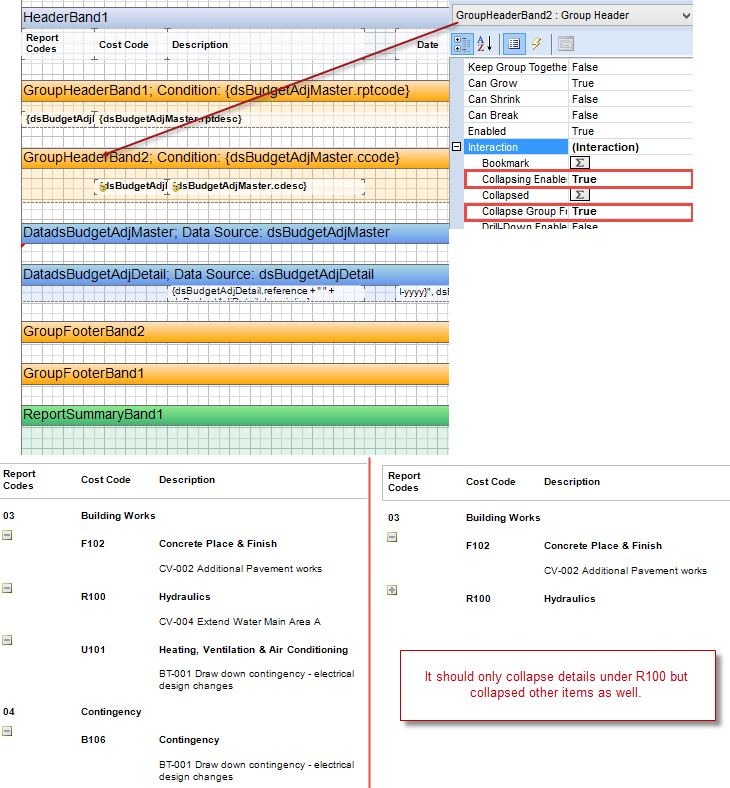The width and height of the screenshot is (730, 788).
Task: Switch property grid to Categorized view
Action: pos(462,44)
